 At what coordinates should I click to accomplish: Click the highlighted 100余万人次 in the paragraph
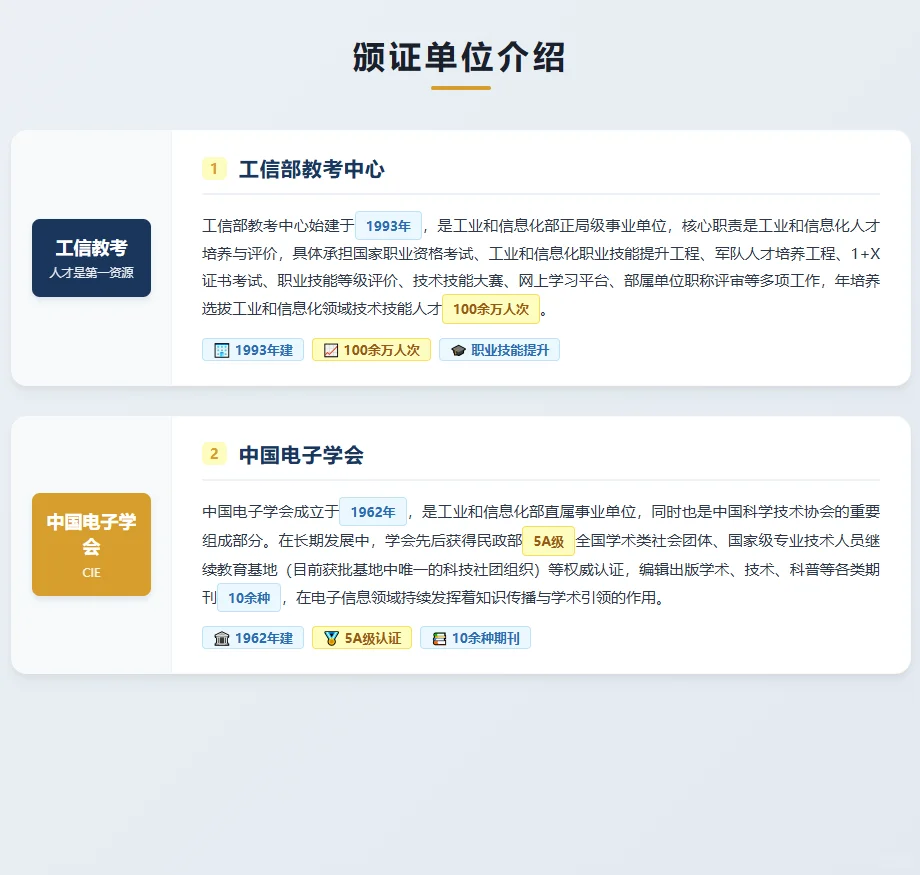coord(491,309)
